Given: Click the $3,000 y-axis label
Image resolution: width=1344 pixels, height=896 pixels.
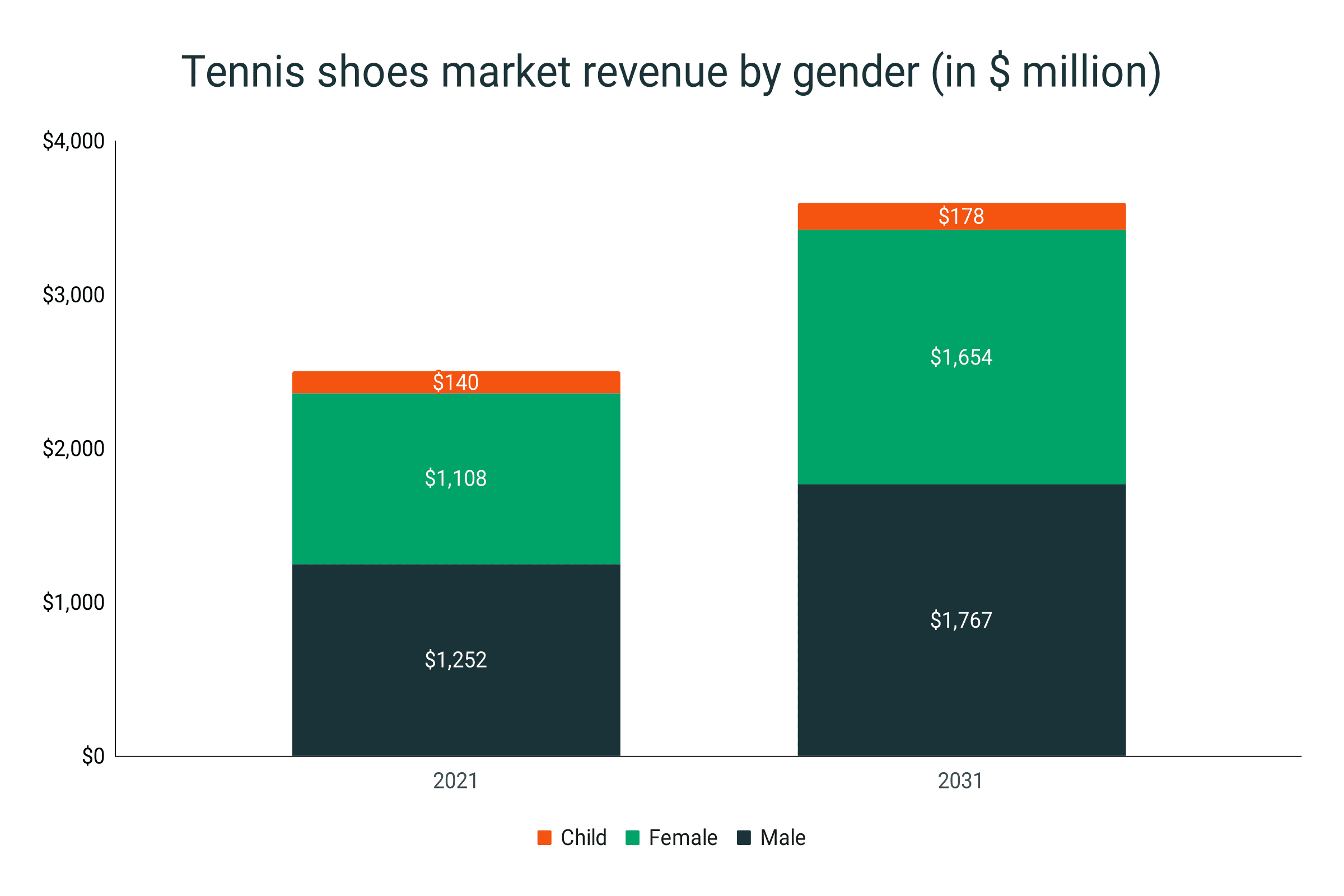Looking at the screenshot, I should (74, 295).
